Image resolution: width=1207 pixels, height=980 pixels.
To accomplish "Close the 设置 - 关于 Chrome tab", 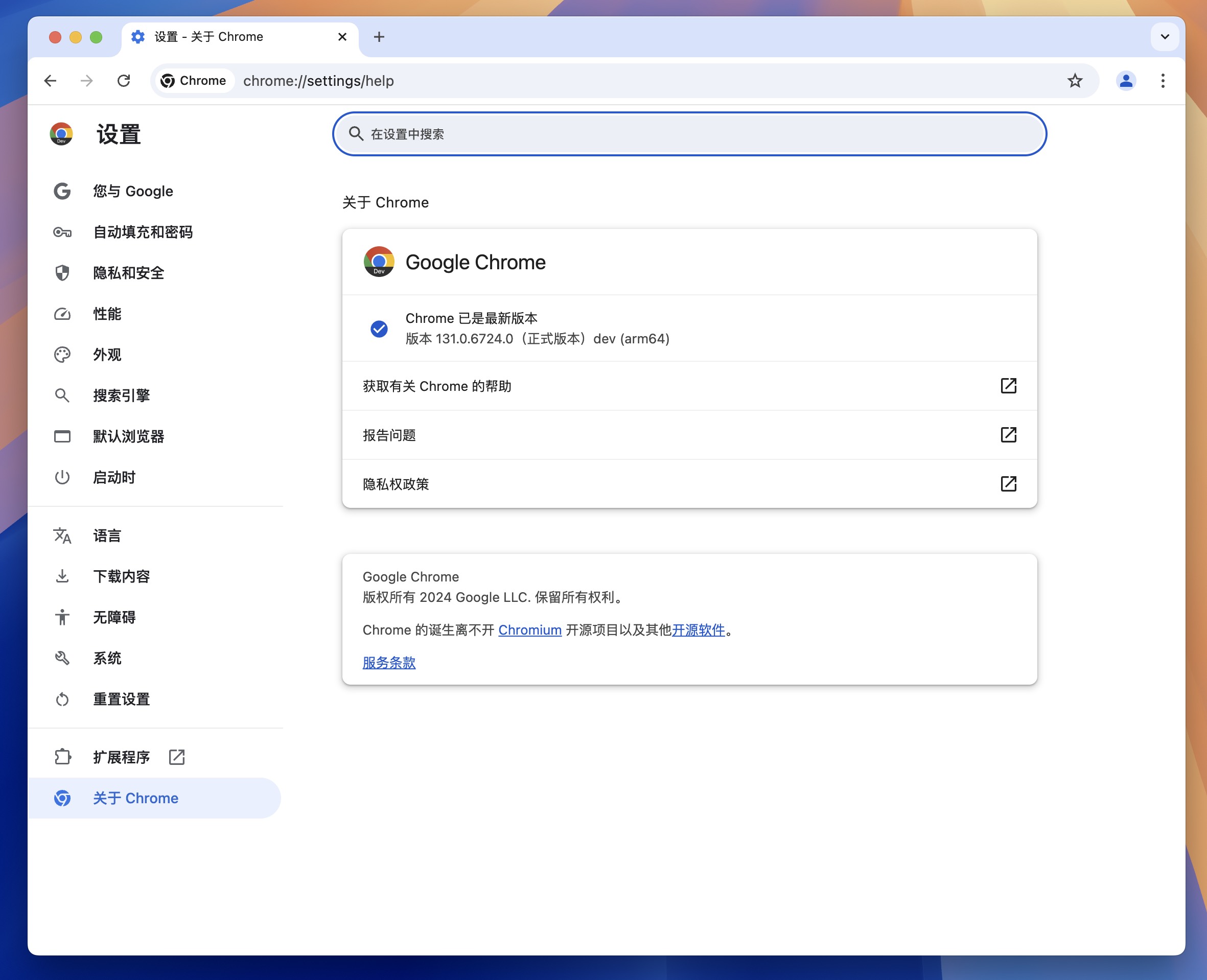I will 342,37.
